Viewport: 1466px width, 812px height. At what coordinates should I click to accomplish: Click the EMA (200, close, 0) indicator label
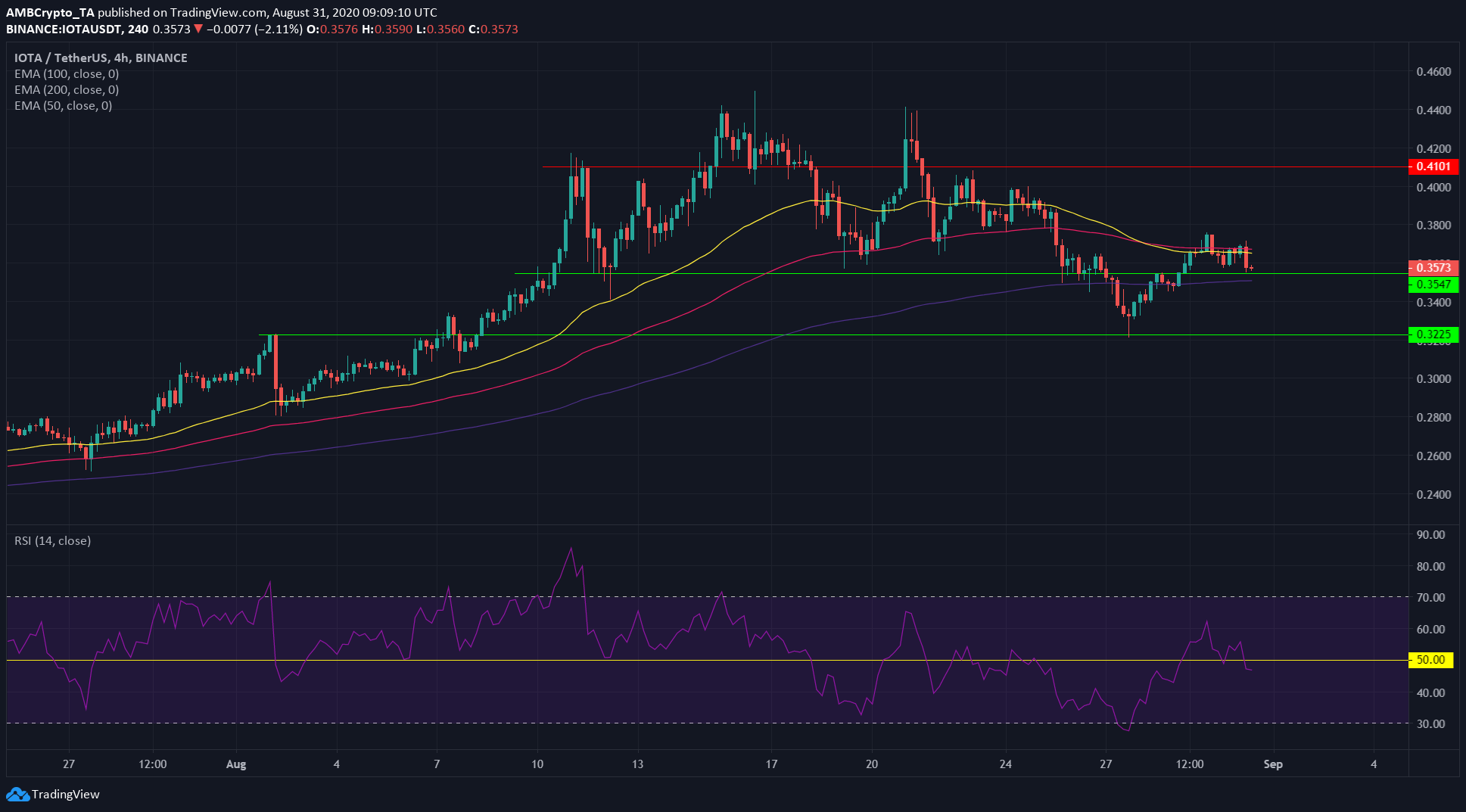tap(67, 89)
